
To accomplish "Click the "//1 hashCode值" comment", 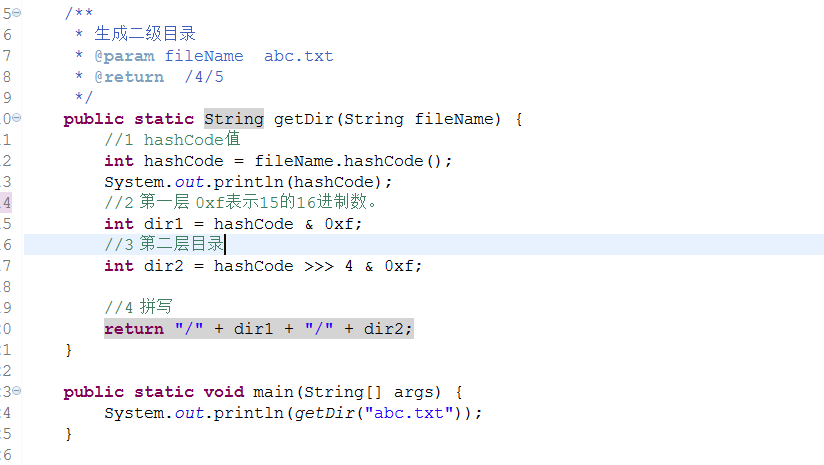I will (172, 140).
